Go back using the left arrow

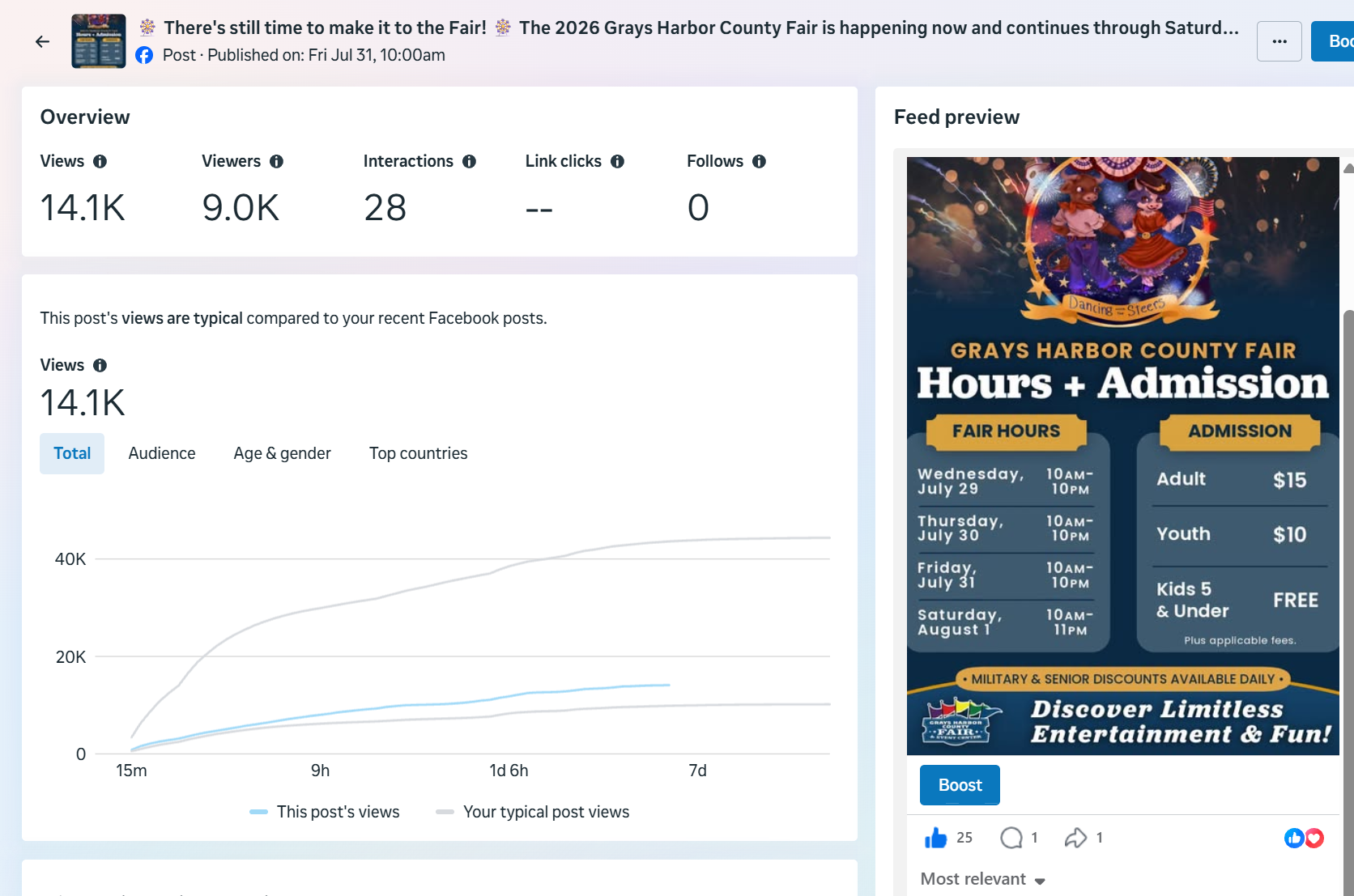tap(42, 41)
